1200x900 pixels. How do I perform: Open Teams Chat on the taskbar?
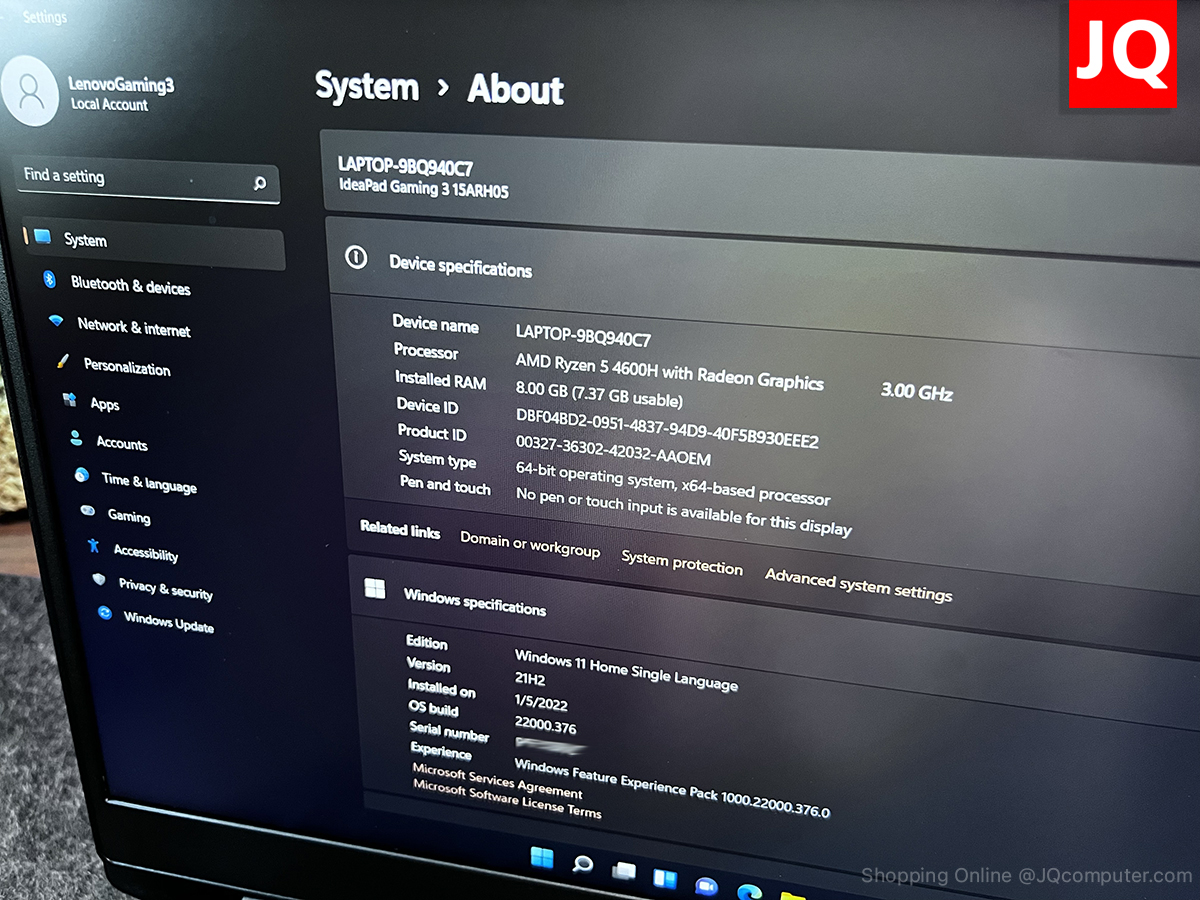707,886
